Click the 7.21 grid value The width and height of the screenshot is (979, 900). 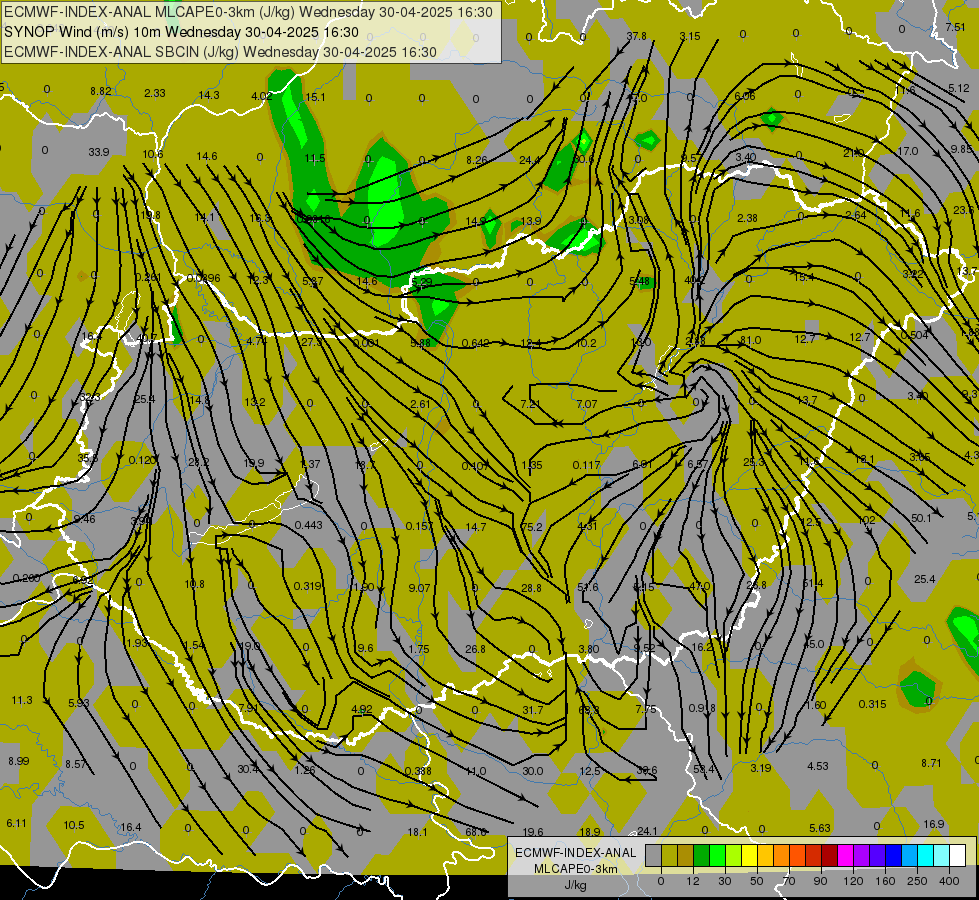(x=530, y=403)
